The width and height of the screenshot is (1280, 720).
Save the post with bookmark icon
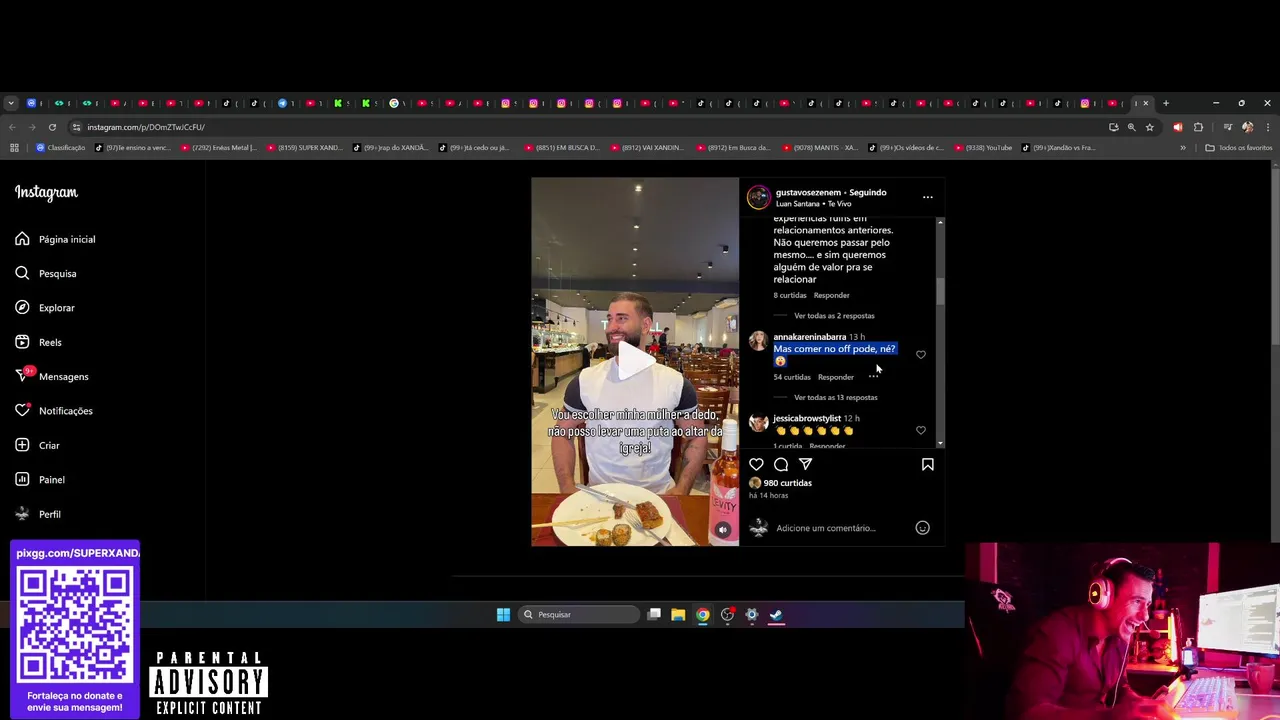coord(927,464)
